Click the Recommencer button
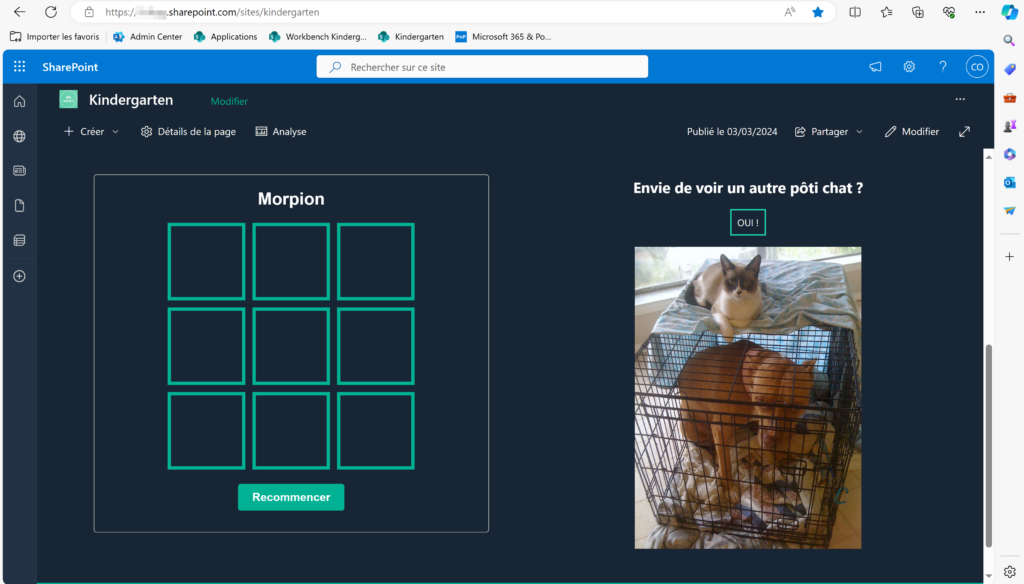 tap(291, 497)
